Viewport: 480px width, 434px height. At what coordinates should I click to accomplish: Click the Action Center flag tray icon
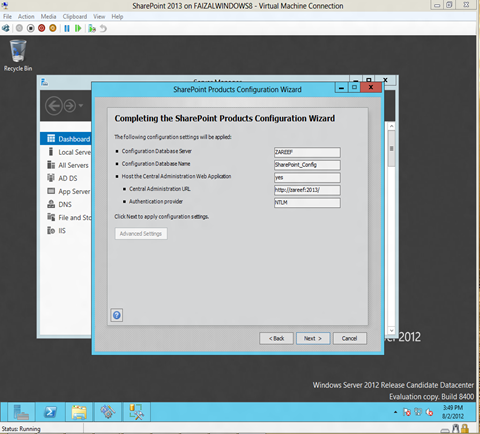click(x=407, y=412)
